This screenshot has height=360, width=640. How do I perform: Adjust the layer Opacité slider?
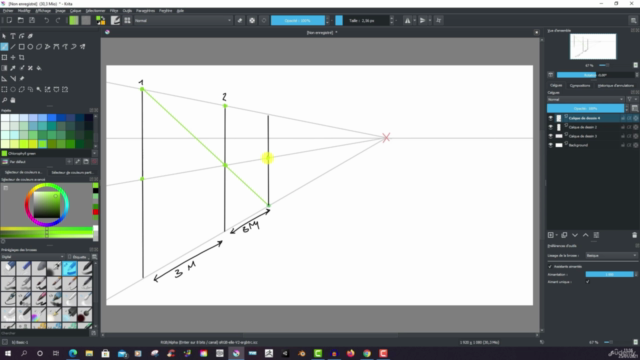(585, 109)
